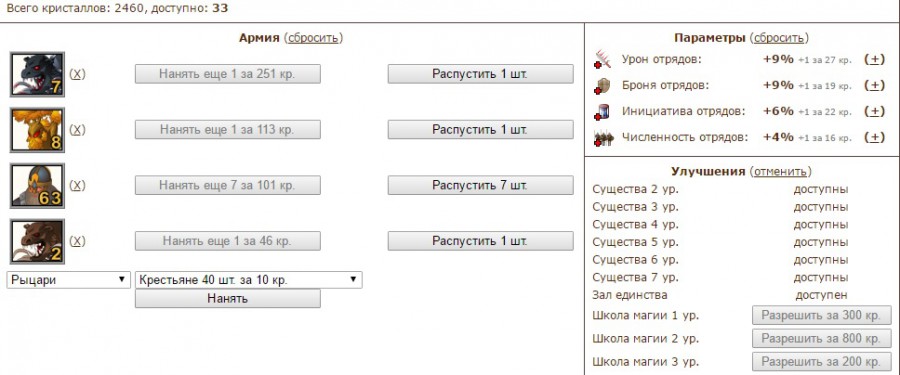This screenshot has height=375, width=900.
Task: Click the troop damage parameter icon
Action: pyautogui.click(x=603, y=60)
